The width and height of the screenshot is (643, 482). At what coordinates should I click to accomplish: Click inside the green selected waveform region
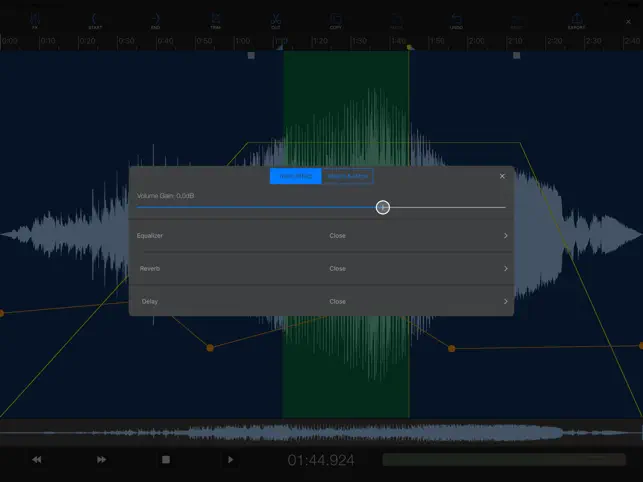(346, 109)
